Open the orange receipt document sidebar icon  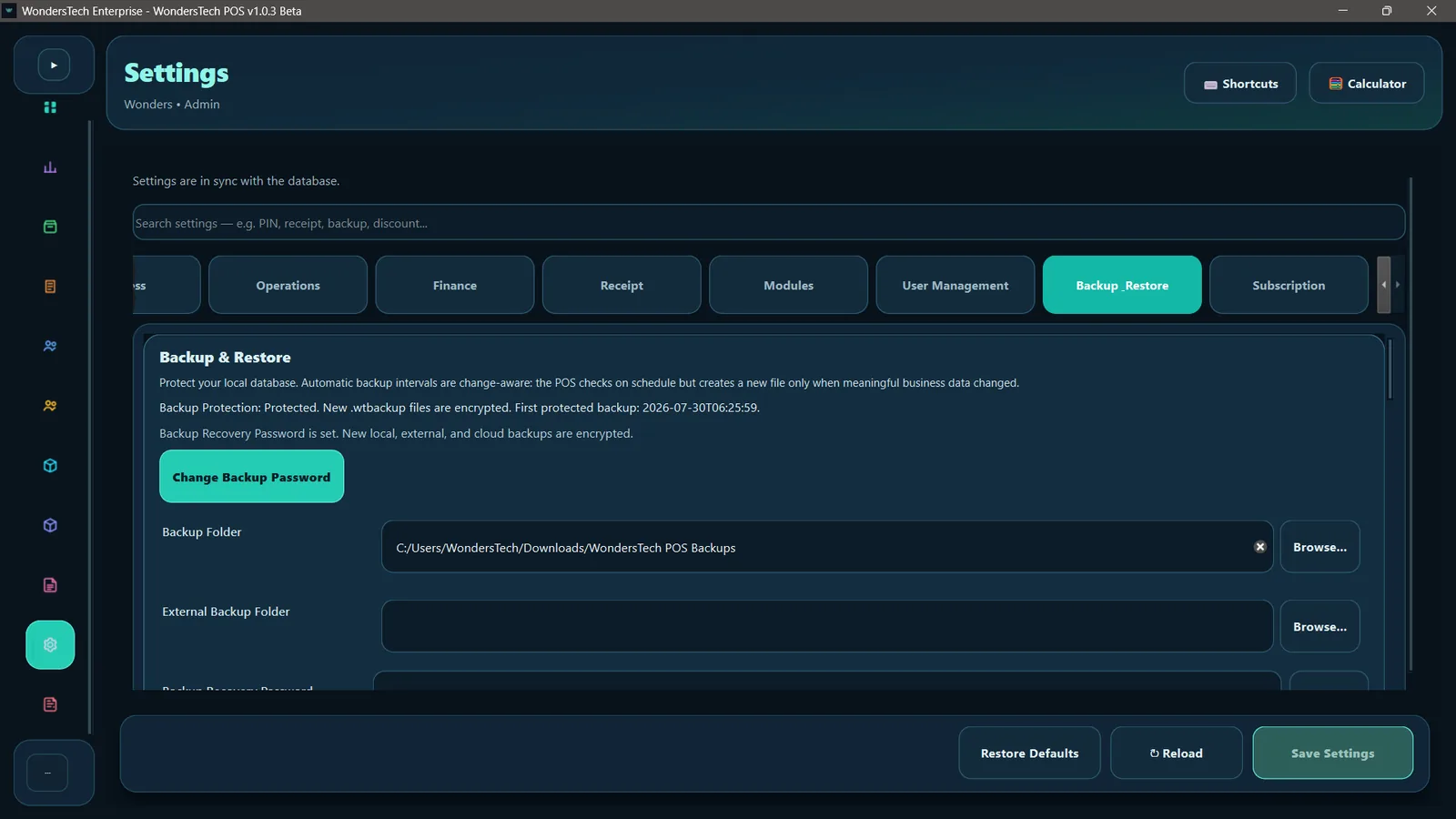[50, 287]
